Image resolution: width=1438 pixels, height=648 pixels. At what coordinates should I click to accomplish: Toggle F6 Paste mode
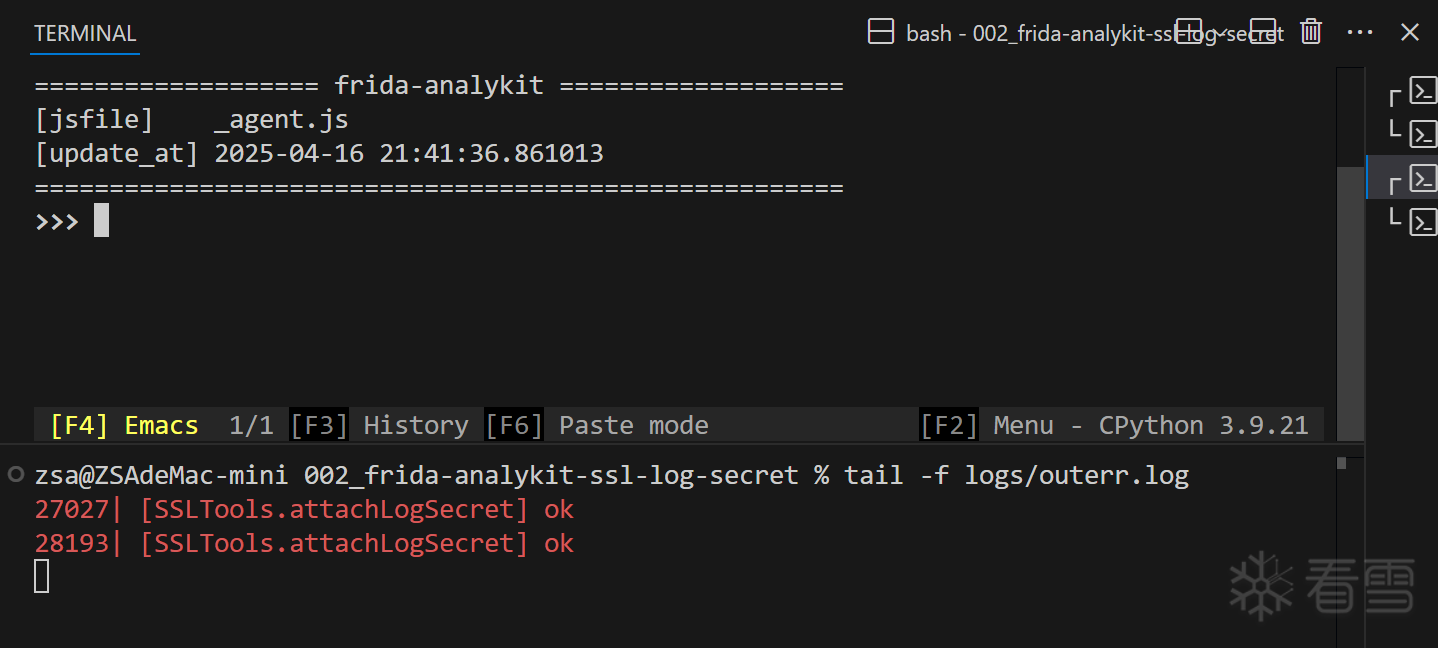597,425
